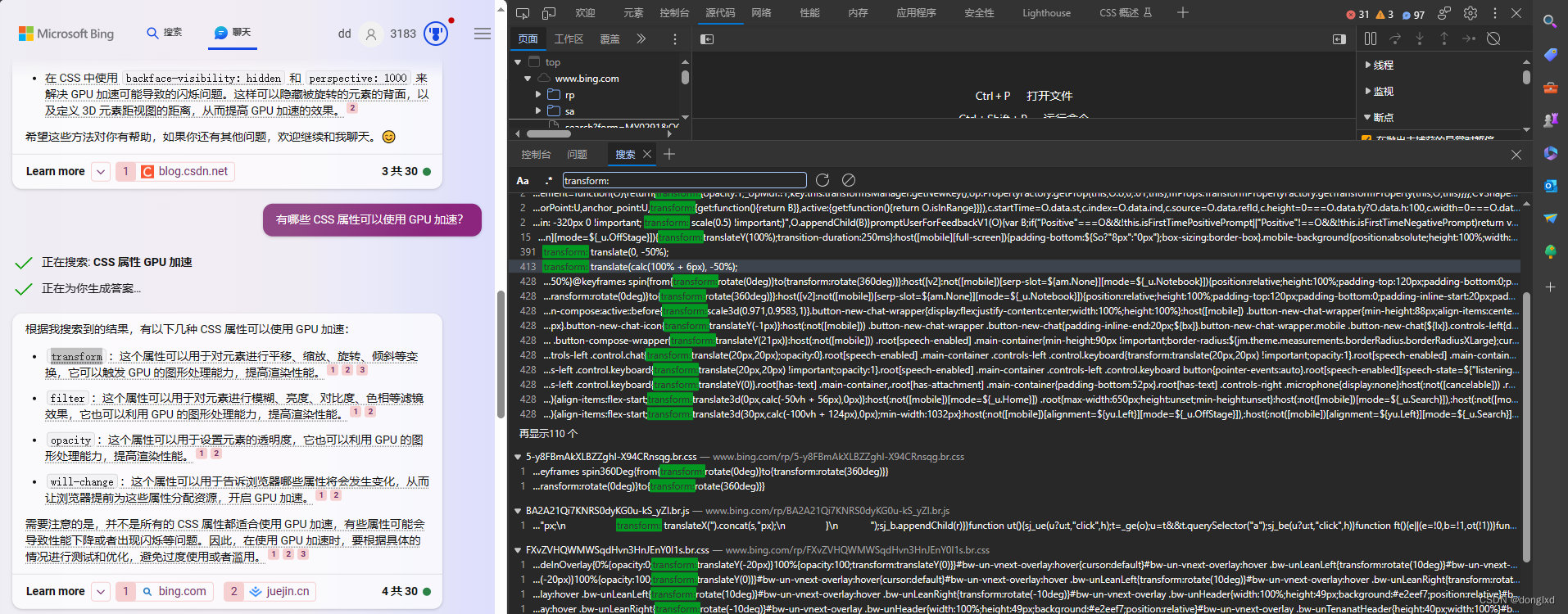
Task: Collapse FXvZVHQWMWSqdHvn3HnJEnY0I1s result file
Action: (x=518, y=550)
